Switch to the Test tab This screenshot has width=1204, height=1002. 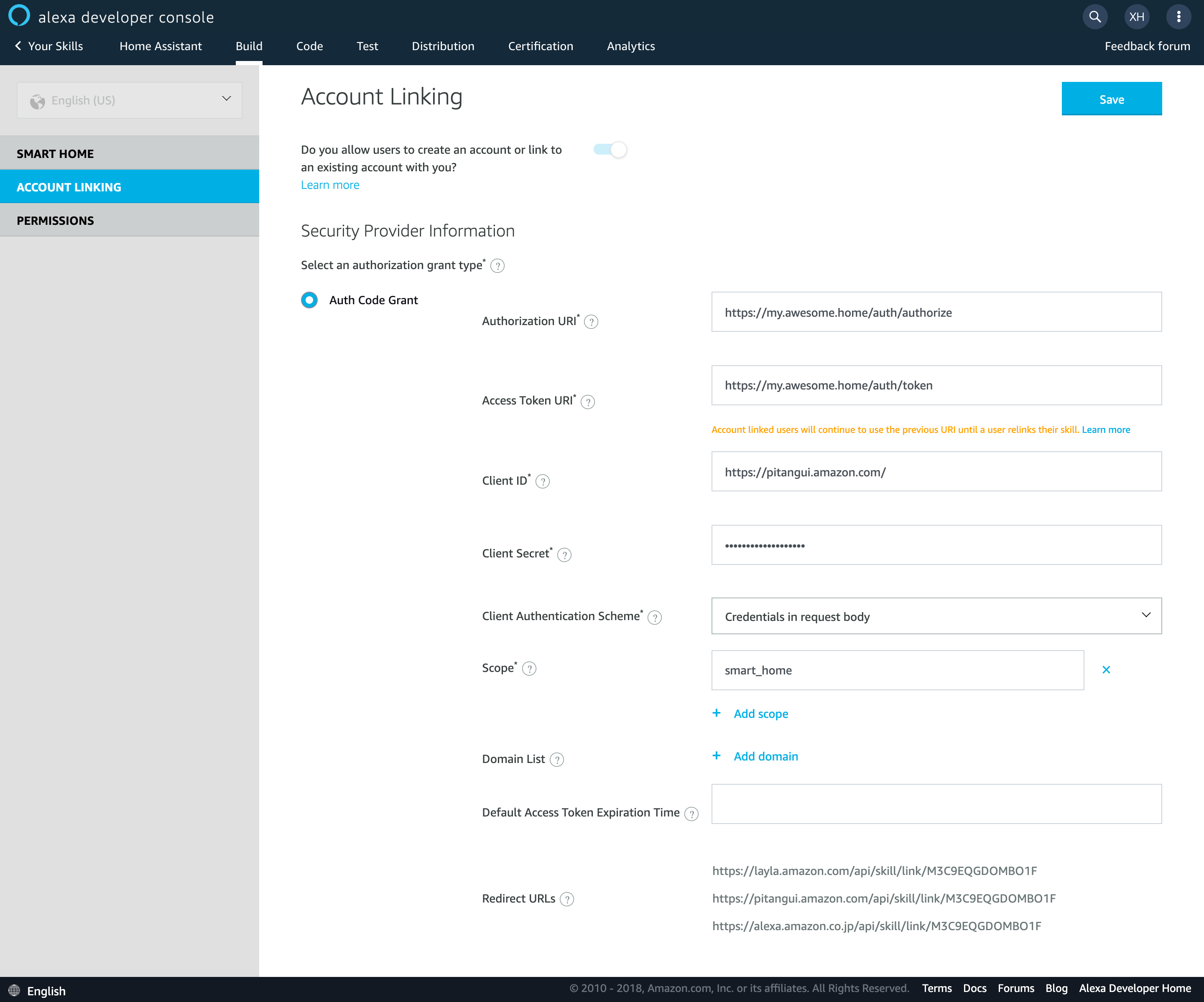(x=367, y=46)
